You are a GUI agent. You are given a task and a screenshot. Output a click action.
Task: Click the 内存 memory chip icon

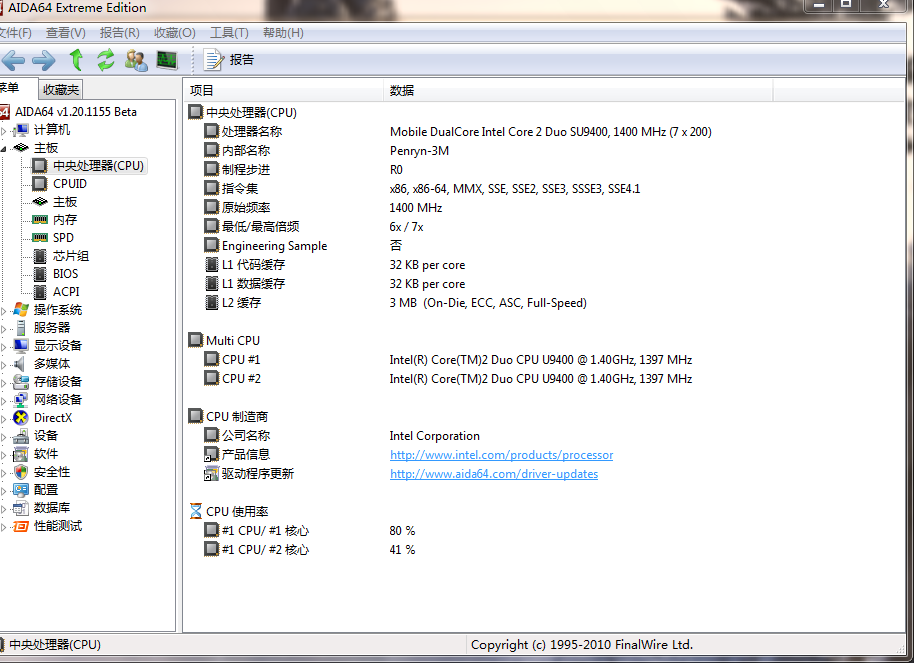(40, 220)
